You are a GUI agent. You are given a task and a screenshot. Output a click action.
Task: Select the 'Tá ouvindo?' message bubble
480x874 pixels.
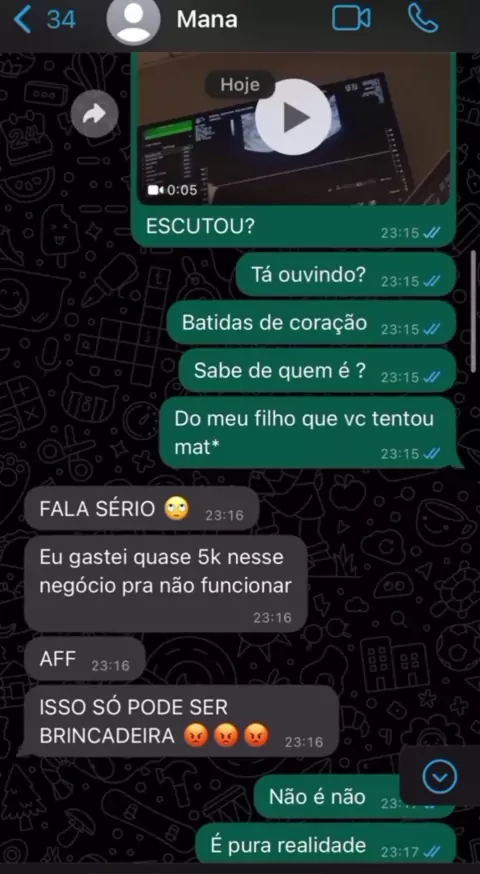click(x=346, y=274)
